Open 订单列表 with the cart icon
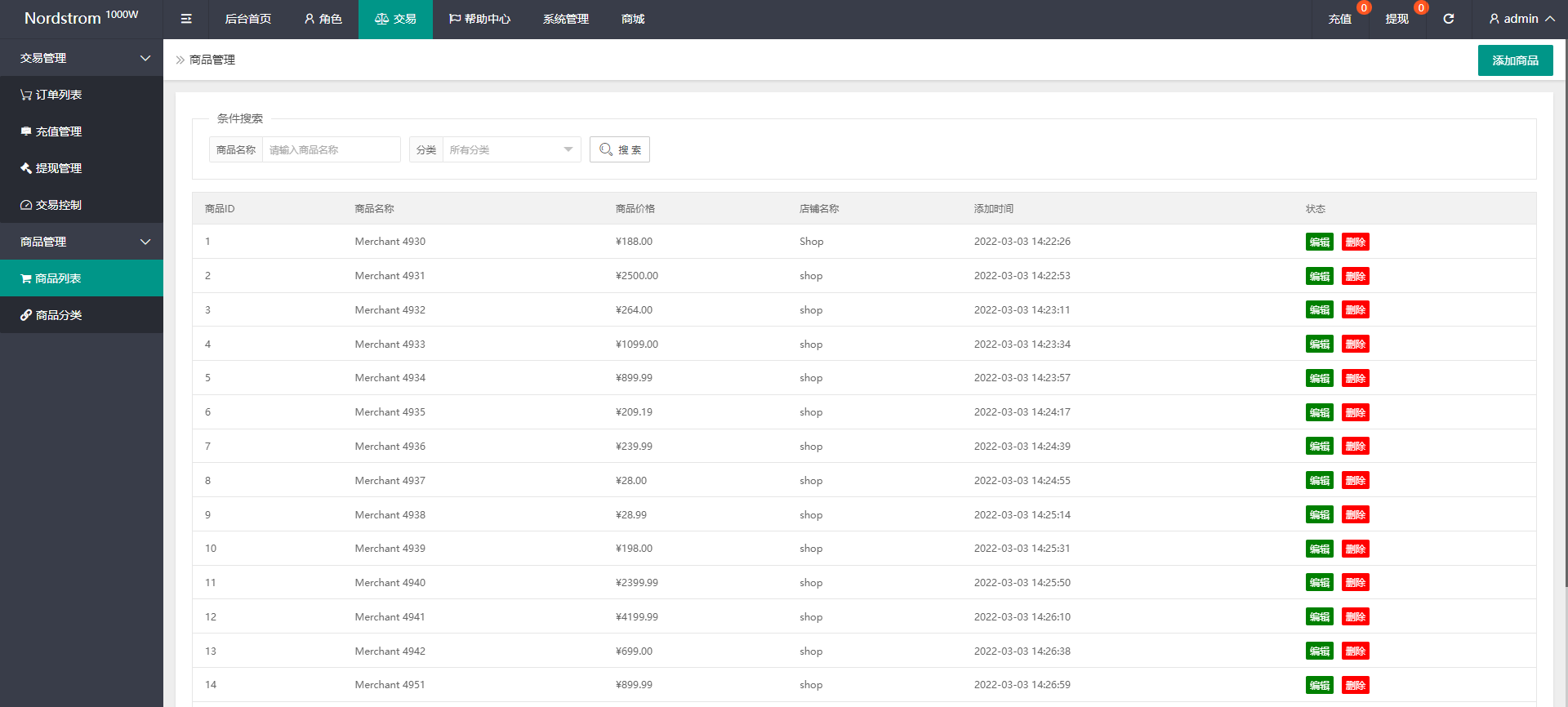The width and height of the screenshot is (1568, 707). click(x=51, y=95)
